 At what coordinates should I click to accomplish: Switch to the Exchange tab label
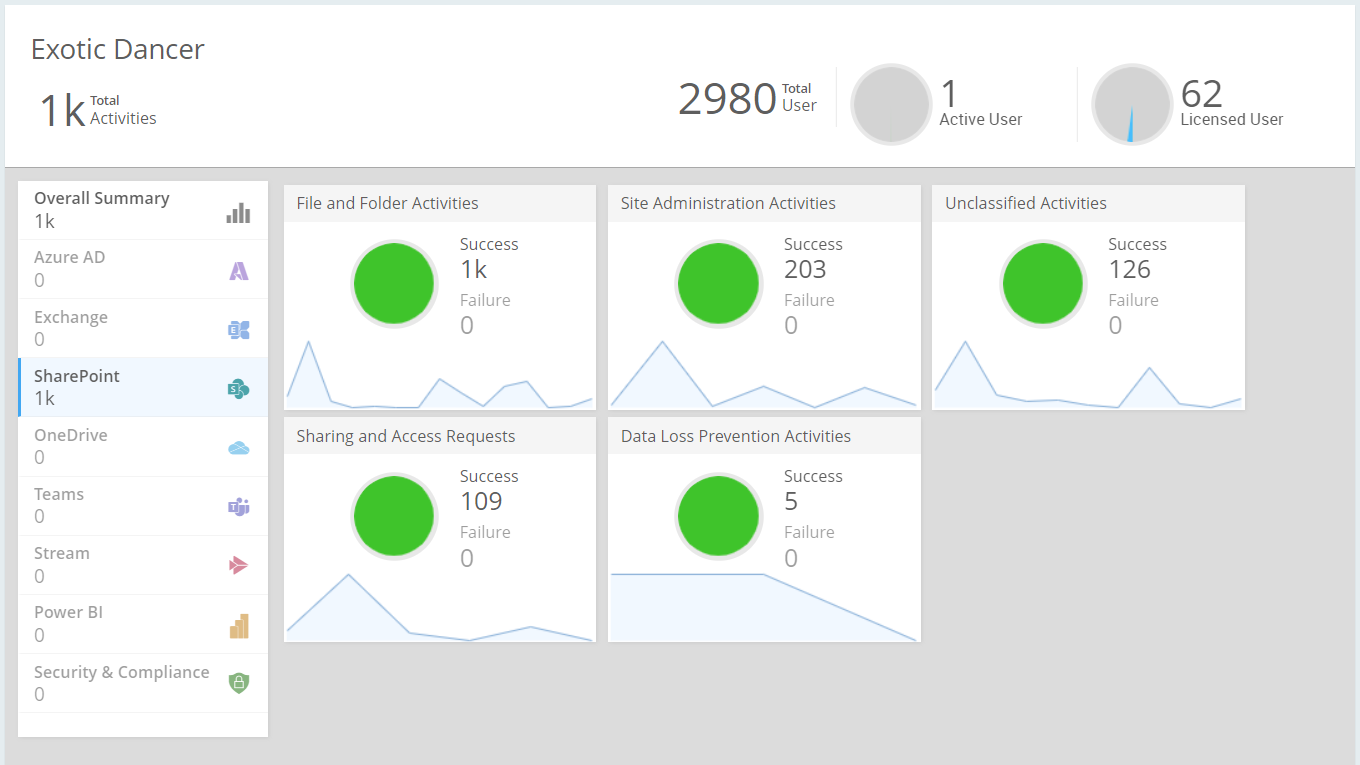point(71,317)
